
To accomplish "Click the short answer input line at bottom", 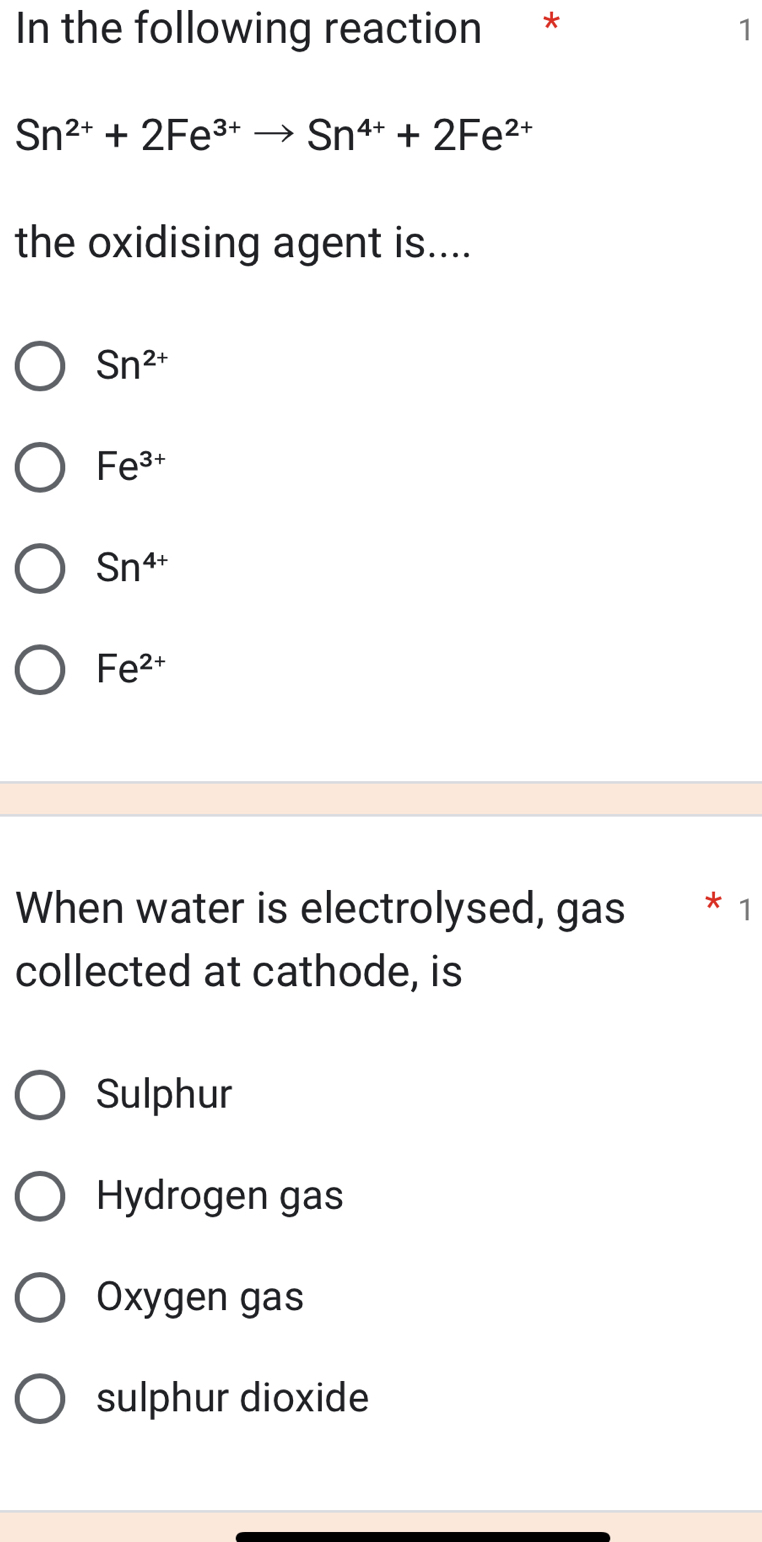I will pos(420,1535).
